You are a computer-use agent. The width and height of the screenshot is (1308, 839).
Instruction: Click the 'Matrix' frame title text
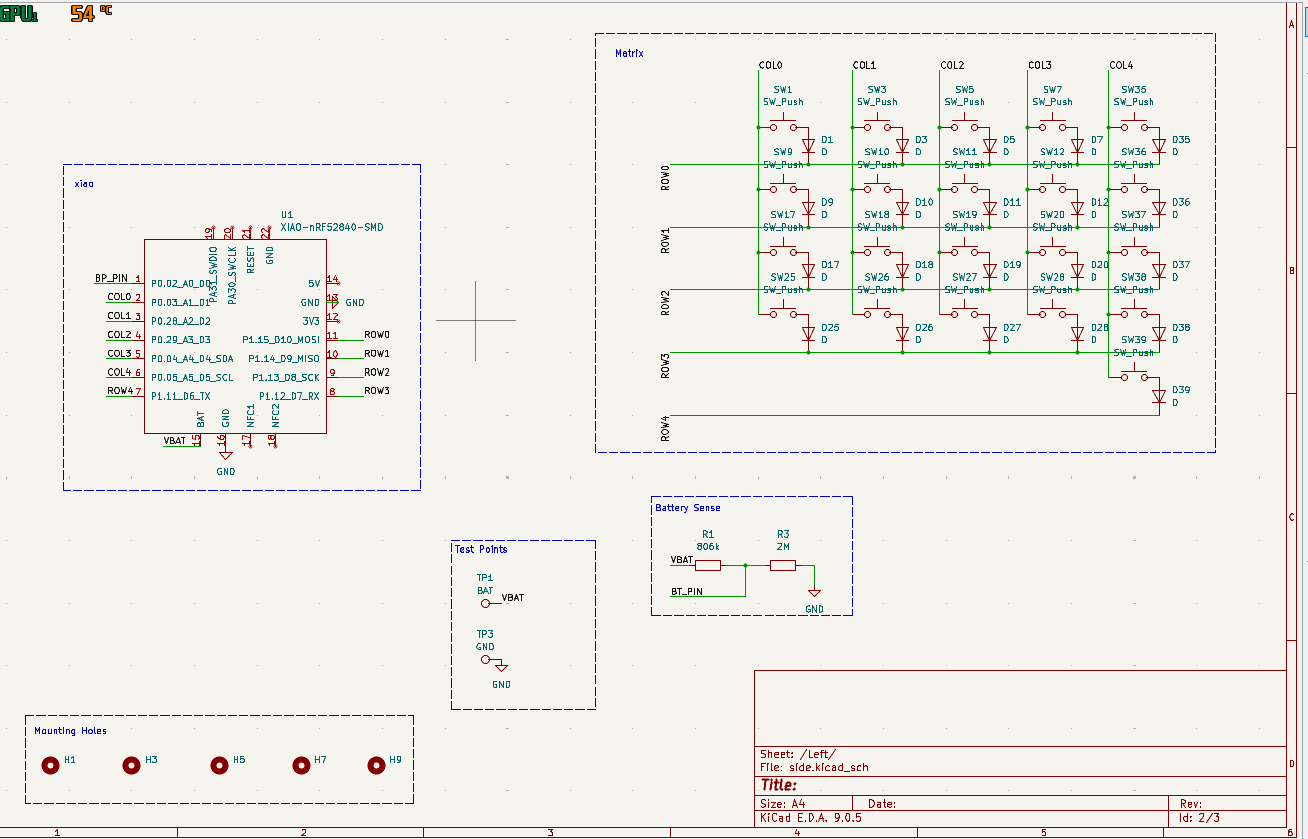click(629, 51)
